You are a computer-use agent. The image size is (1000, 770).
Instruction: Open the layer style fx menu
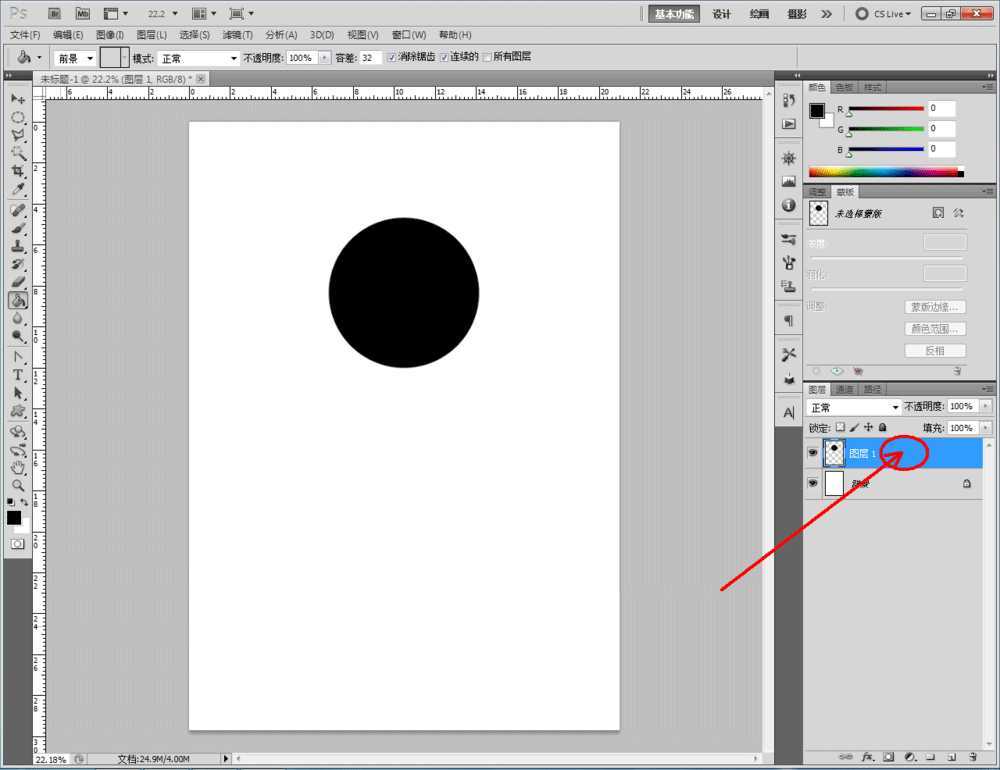868,757
